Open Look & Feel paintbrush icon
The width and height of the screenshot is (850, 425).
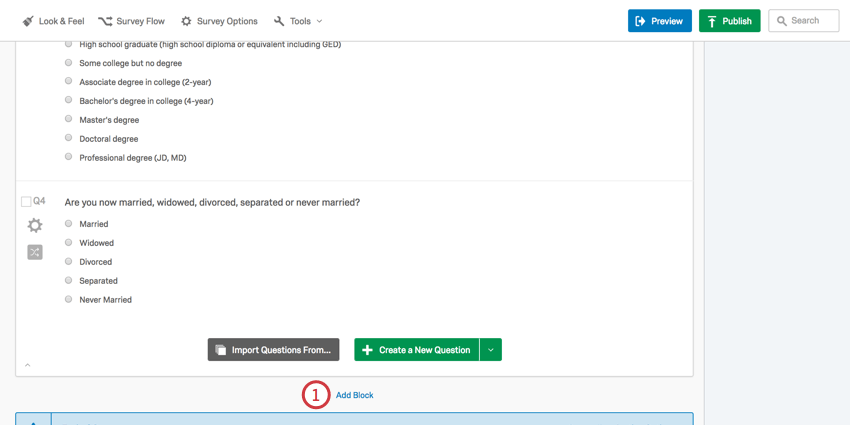click(28, 21)
